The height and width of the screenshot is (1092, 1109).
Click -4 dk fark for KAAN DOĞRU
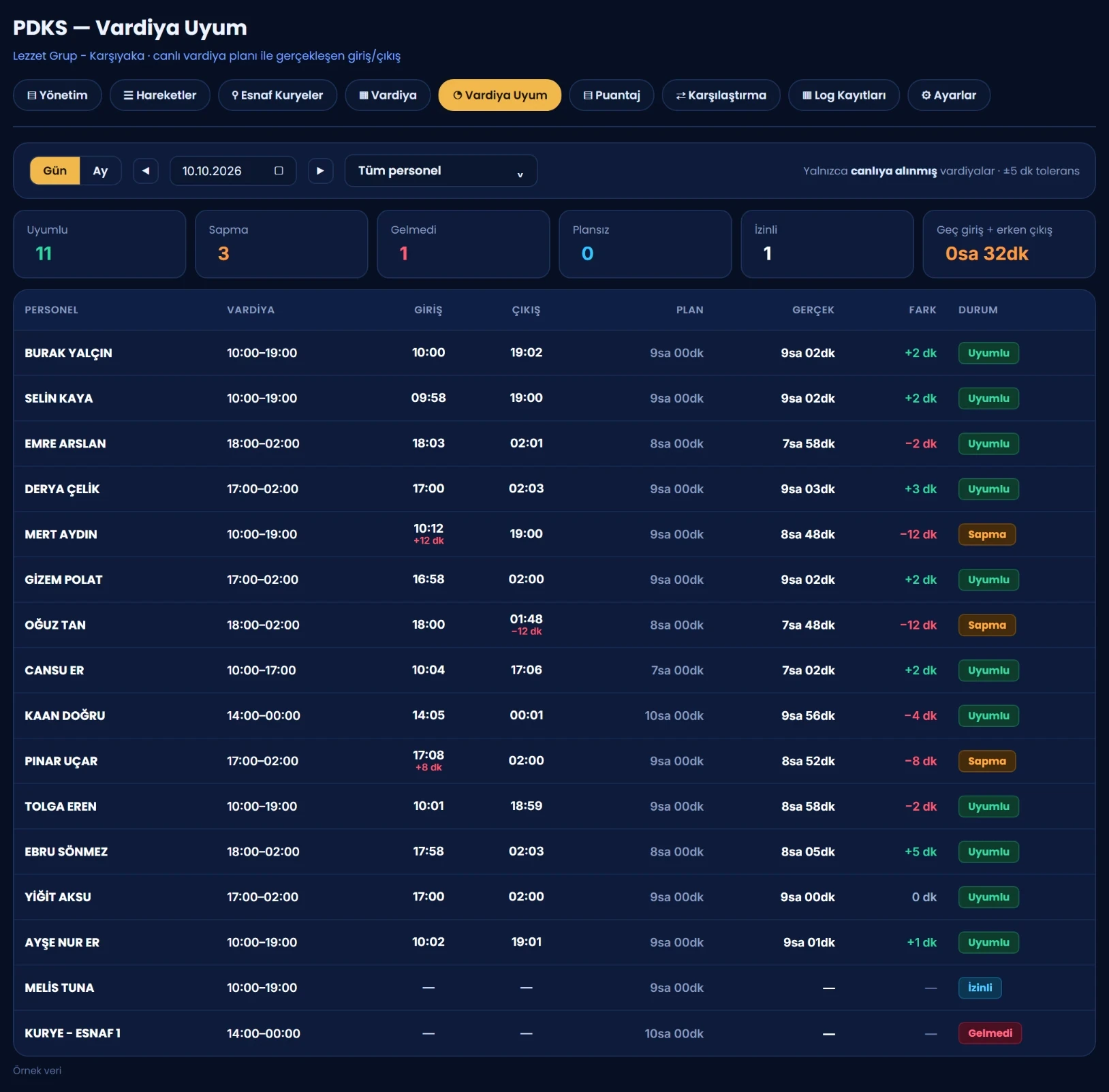pyautogui.click(x=920, y=716)
